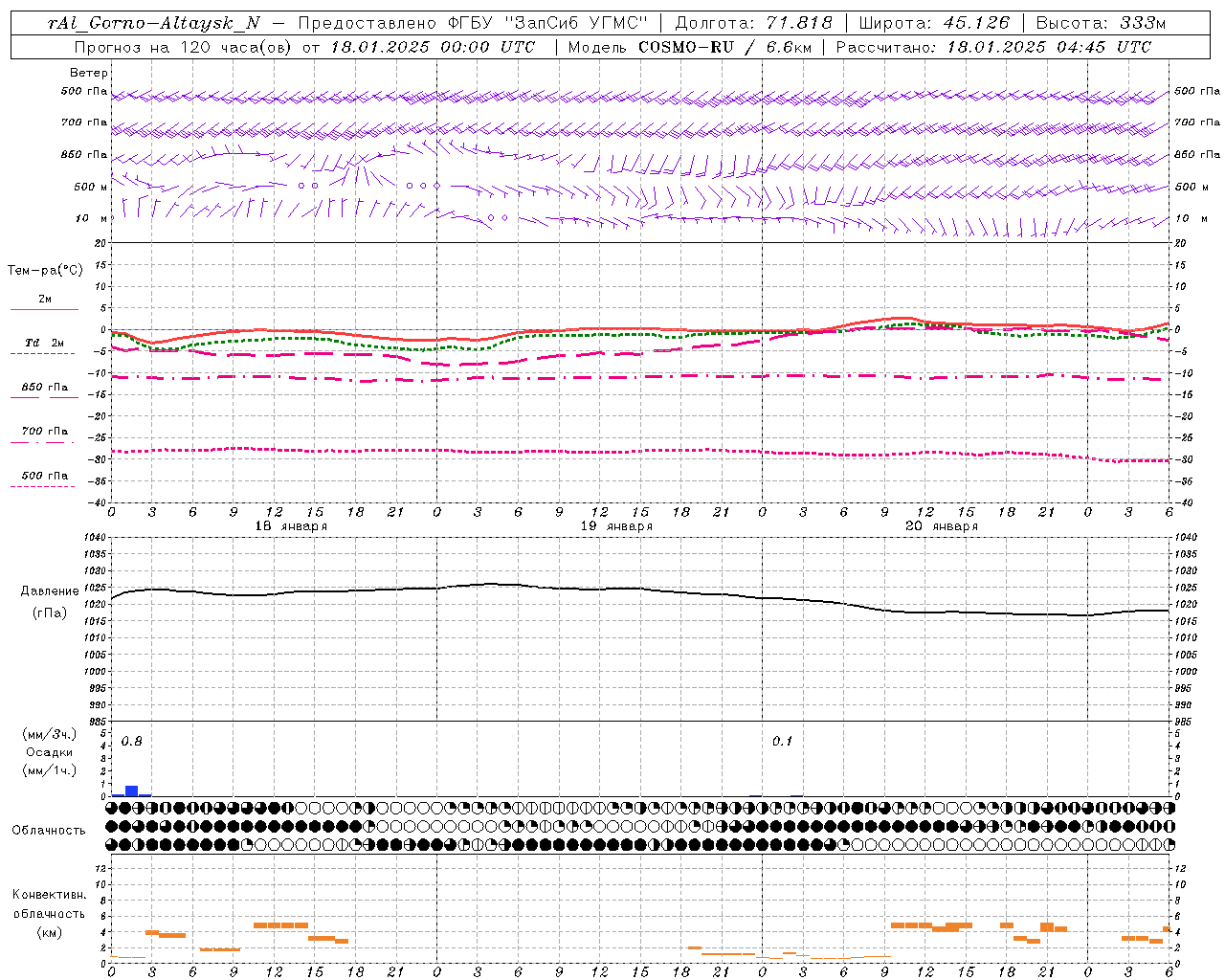Click the 'Ветер' wind panel label
The height and width of the screenshot is (980, 1225).
(x=89, y=73)
